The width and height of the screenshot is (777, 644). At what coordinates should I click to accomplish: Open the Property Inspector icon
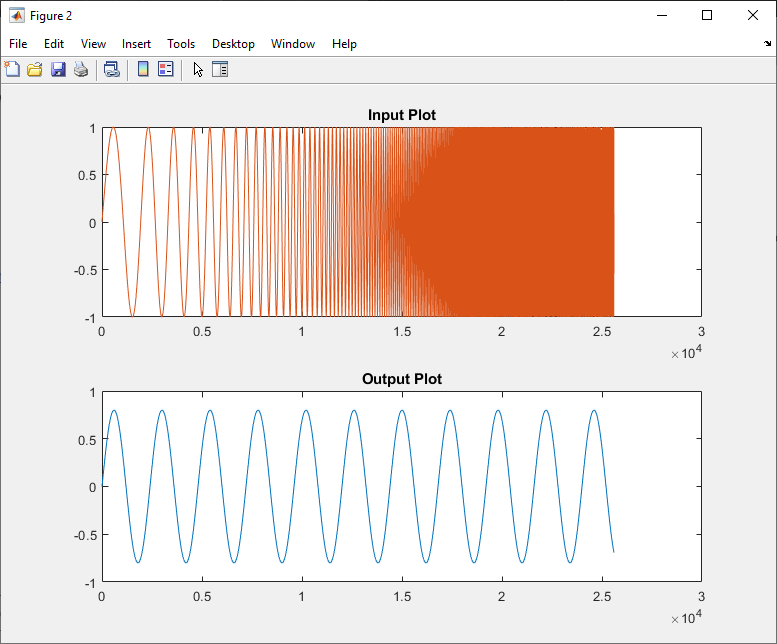click(220, 70)
